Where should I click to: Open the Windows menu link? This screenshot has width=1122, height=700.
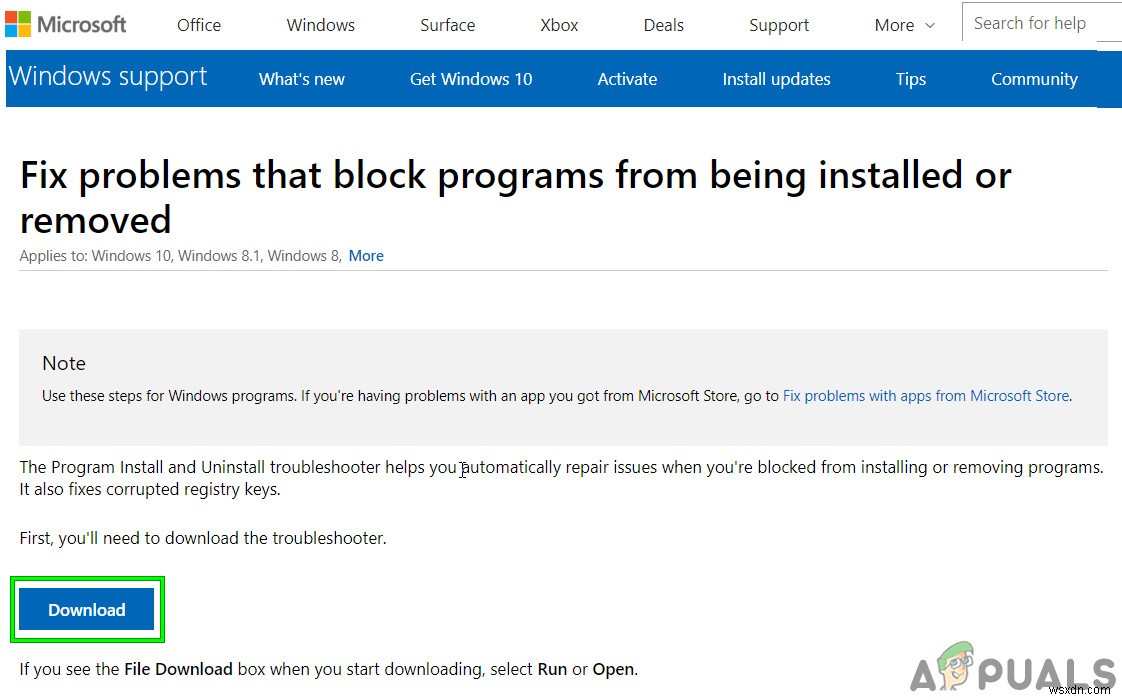(x=320, y=25)
